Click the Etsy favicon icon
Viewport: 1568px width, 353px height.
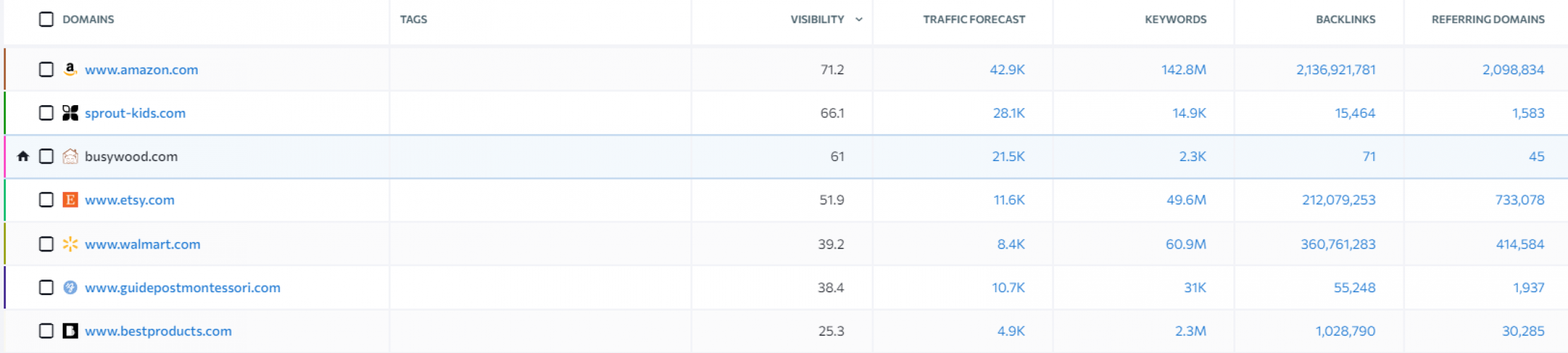70,200
